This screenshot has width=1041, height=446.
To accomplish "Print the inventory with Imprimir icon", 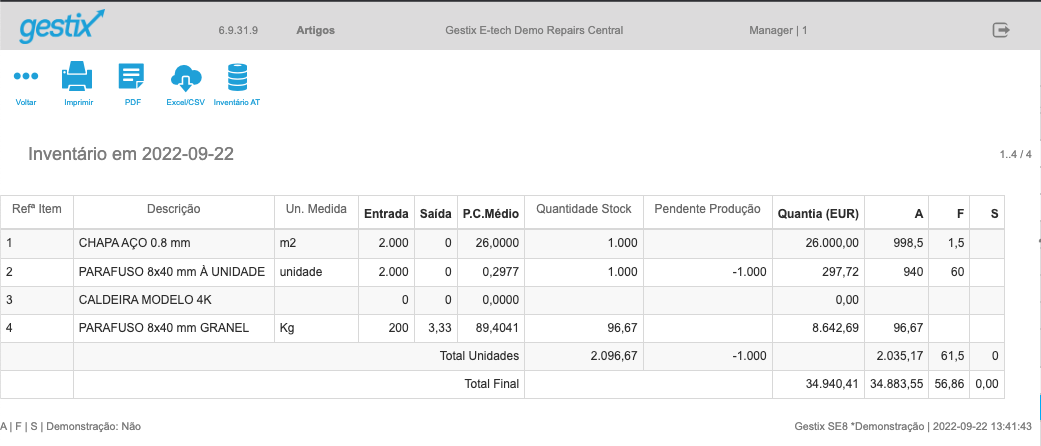I will pyautogui.click(x=78, y=76).
